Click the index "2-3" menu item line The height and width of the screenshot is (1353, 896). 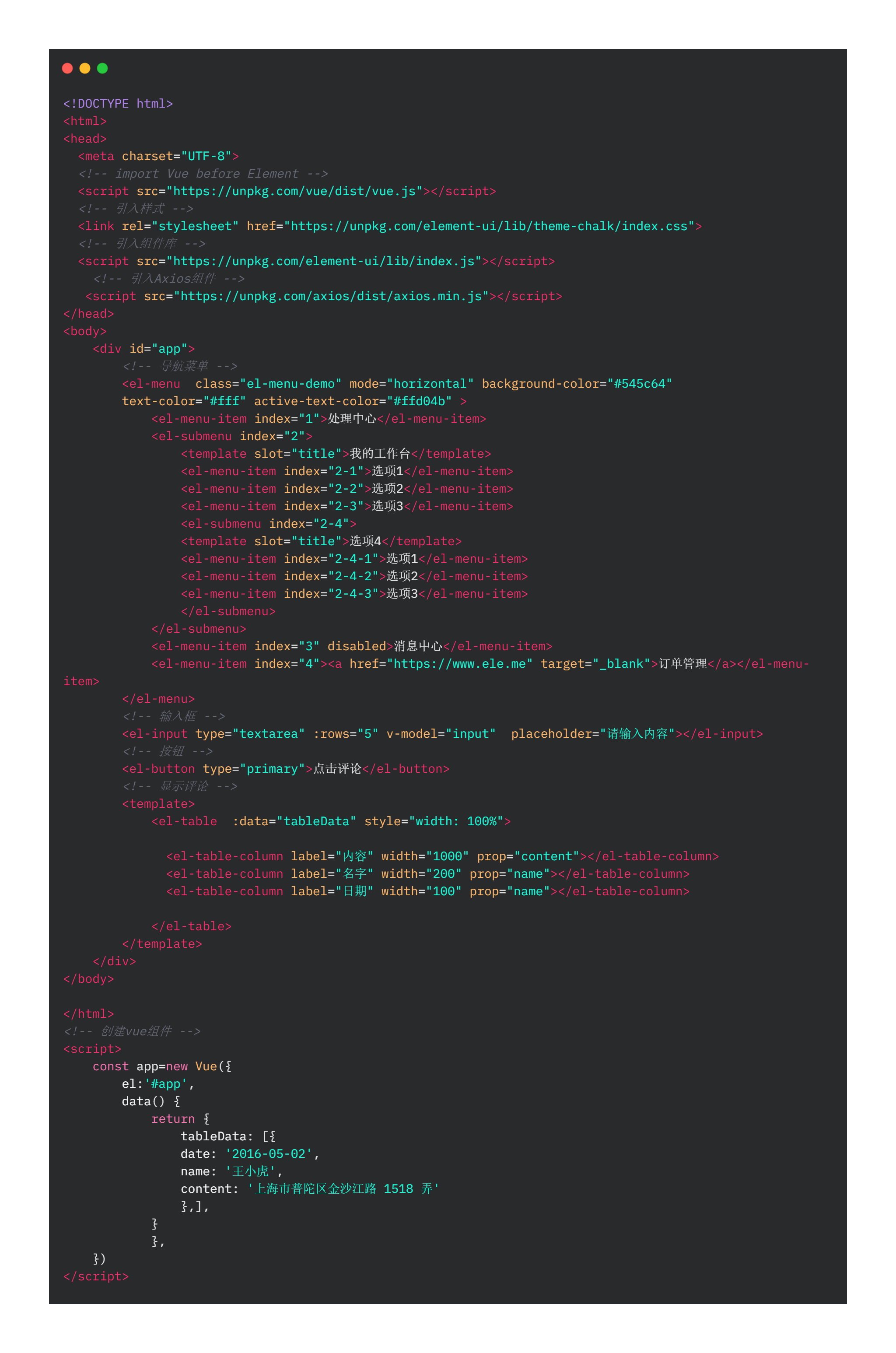click(x=347, y=506)
